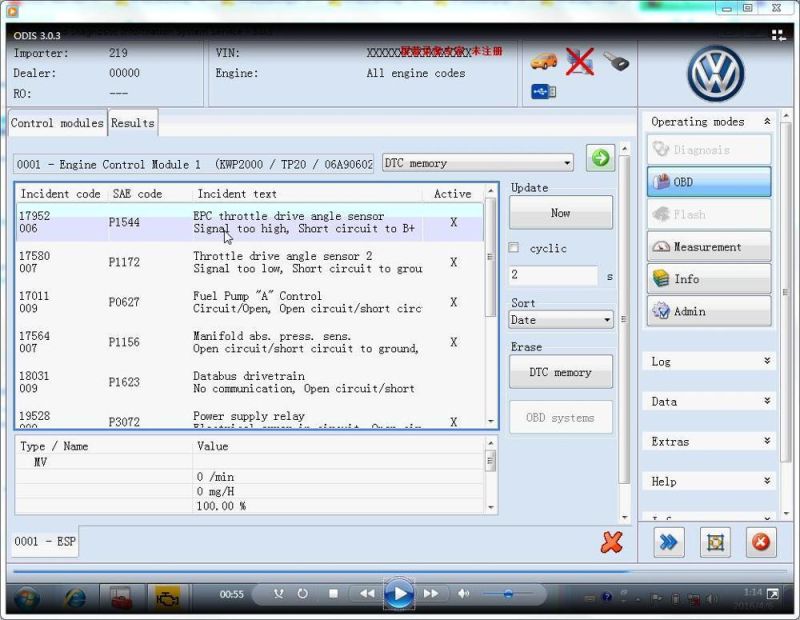Click the ignition key icon
This screenshot has width=800, height=620.
[616, 62]
